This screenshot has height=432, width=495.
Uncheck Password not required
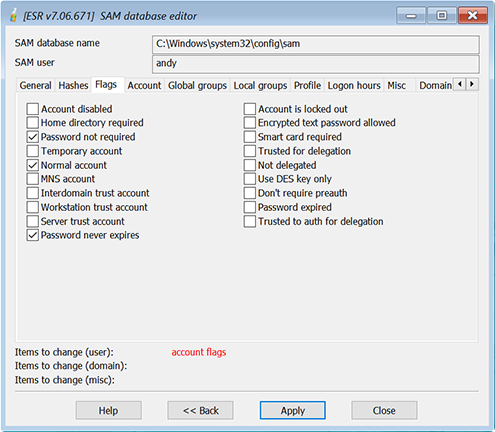(33, 137)
